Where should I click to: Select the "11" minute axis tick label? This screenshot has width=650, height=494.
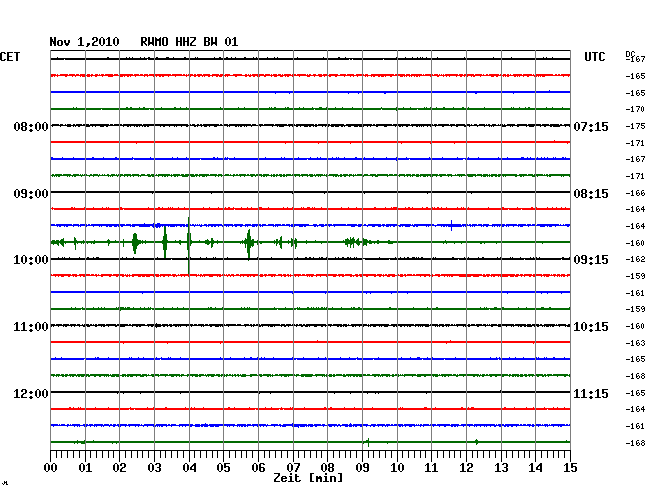(432, 467)
